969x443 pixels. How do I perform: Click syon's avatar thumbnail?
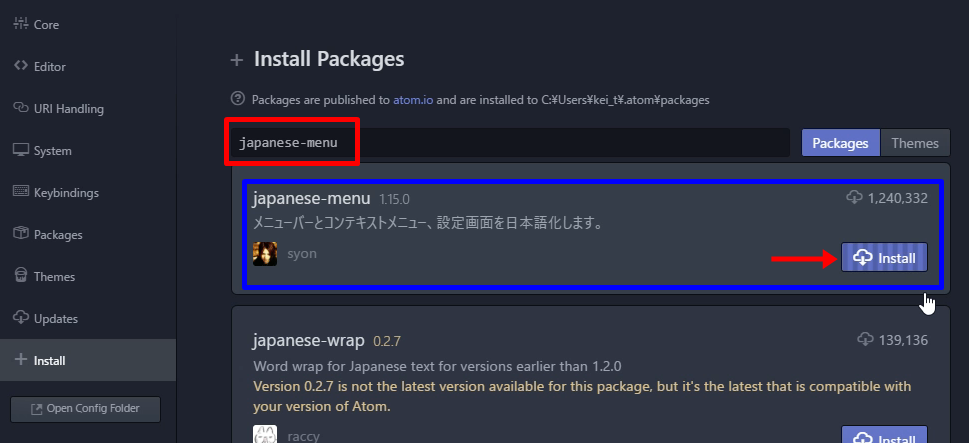pyautogui.click(x=264, y=254)
